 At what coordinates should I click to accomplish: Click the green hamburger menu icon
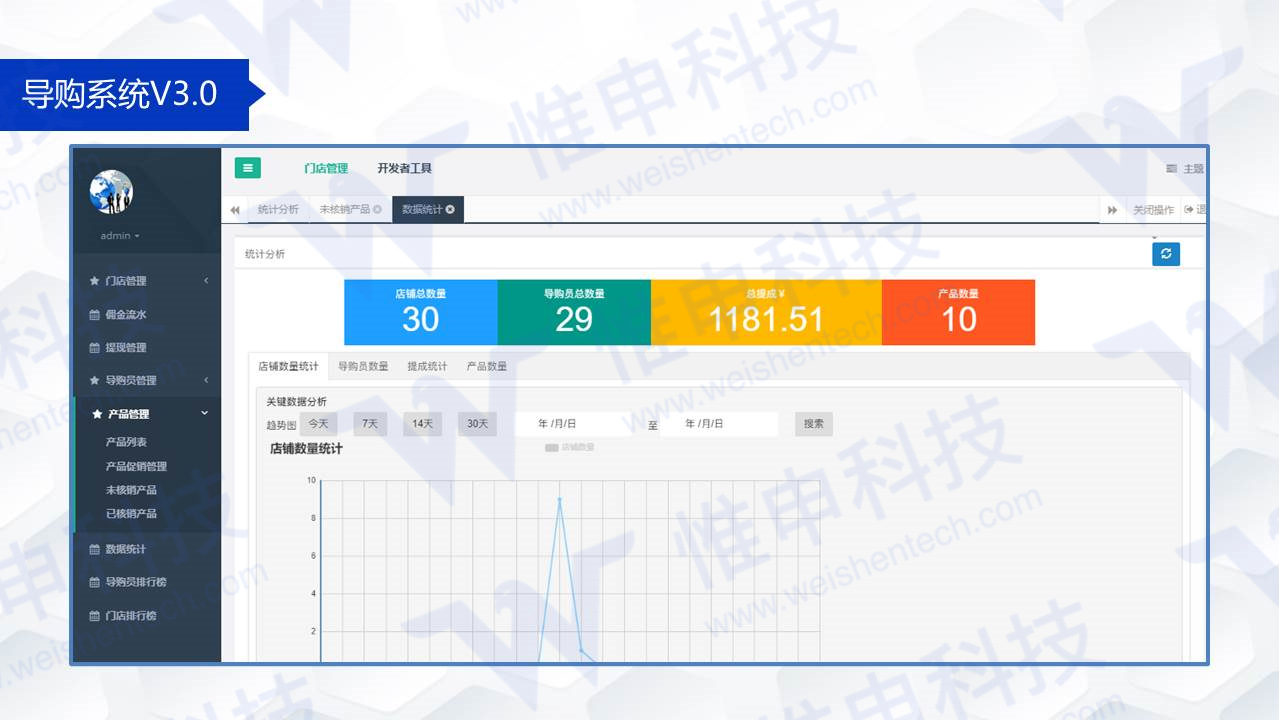(x=247, y=167)
